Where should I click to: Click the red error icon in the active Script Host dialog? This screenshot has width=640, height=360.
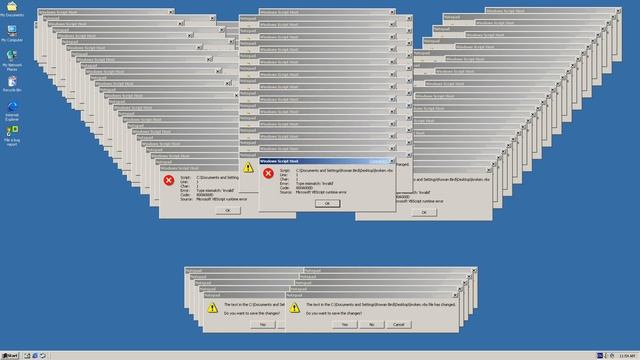268,173
